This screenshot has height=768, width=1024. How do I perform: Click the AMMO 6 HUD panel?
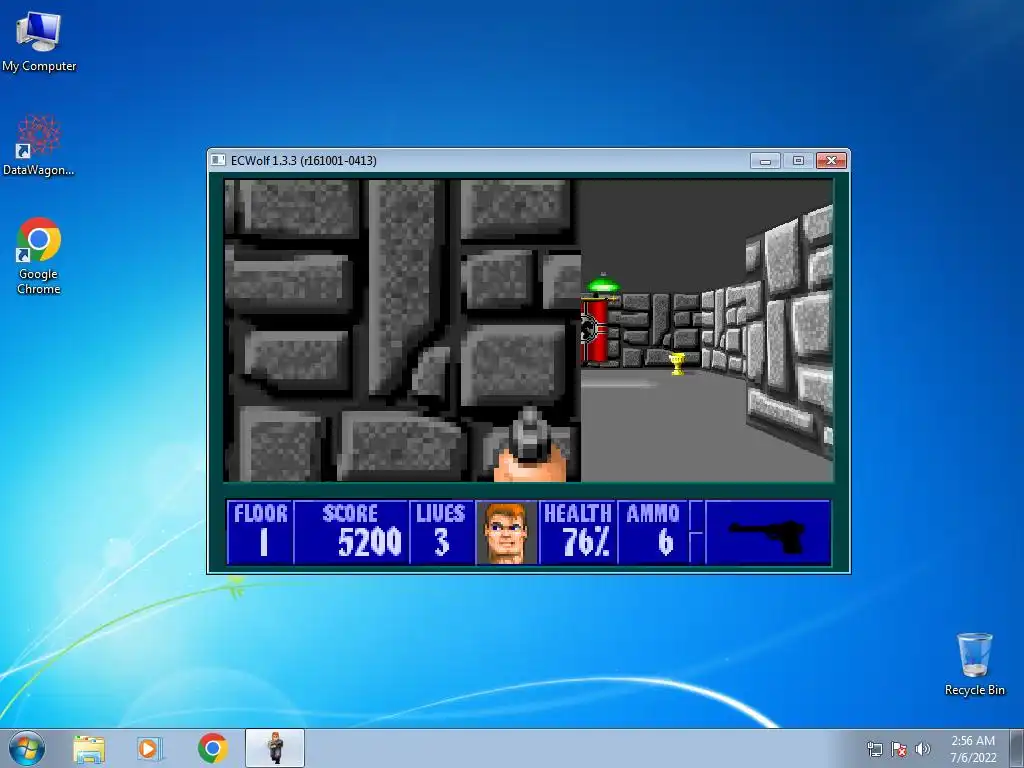(652, 532)
